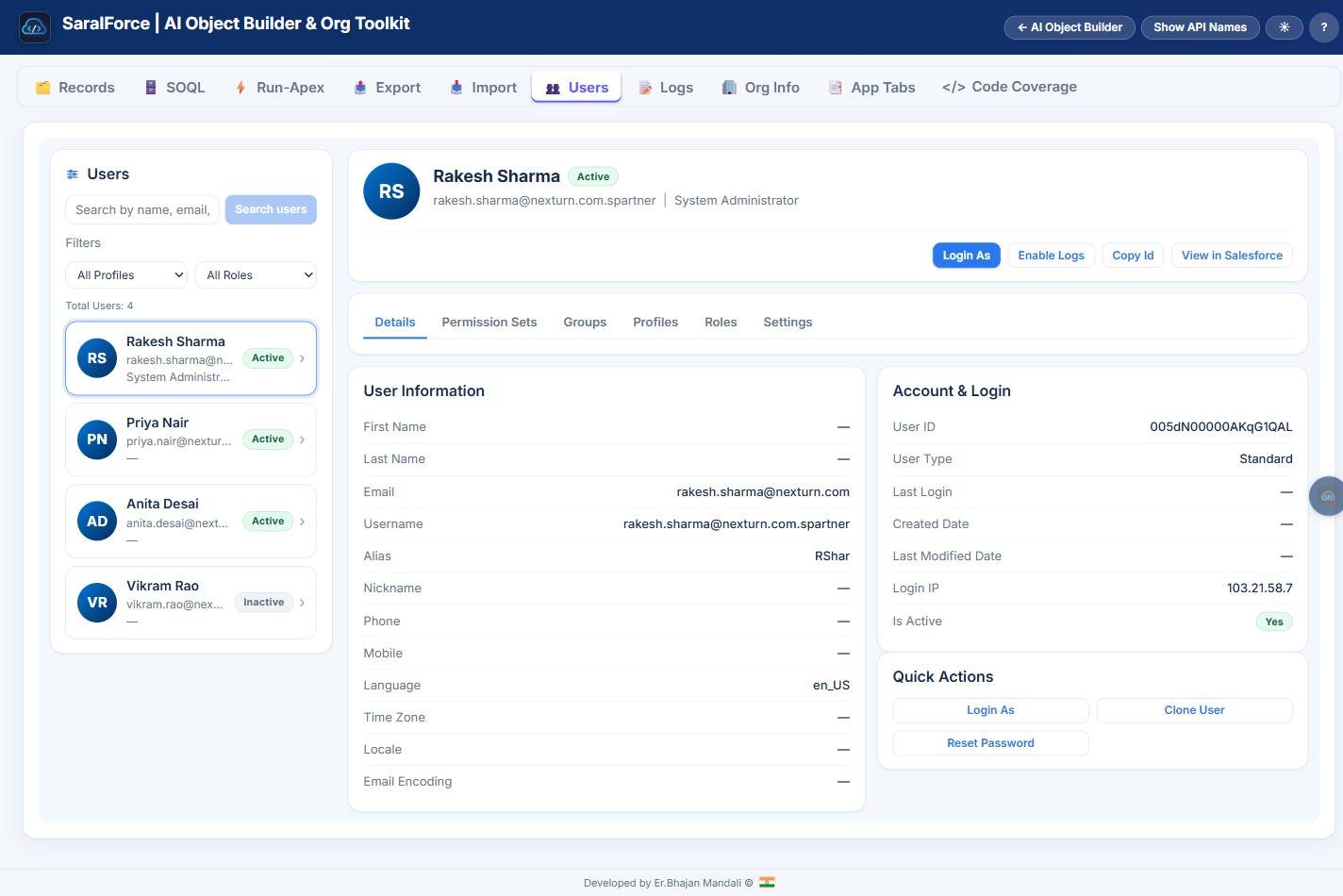Image resolution: width=1343 pixels, height=896 pixels.
Task: Open the help question mark button
Action: click(1324, 27)
